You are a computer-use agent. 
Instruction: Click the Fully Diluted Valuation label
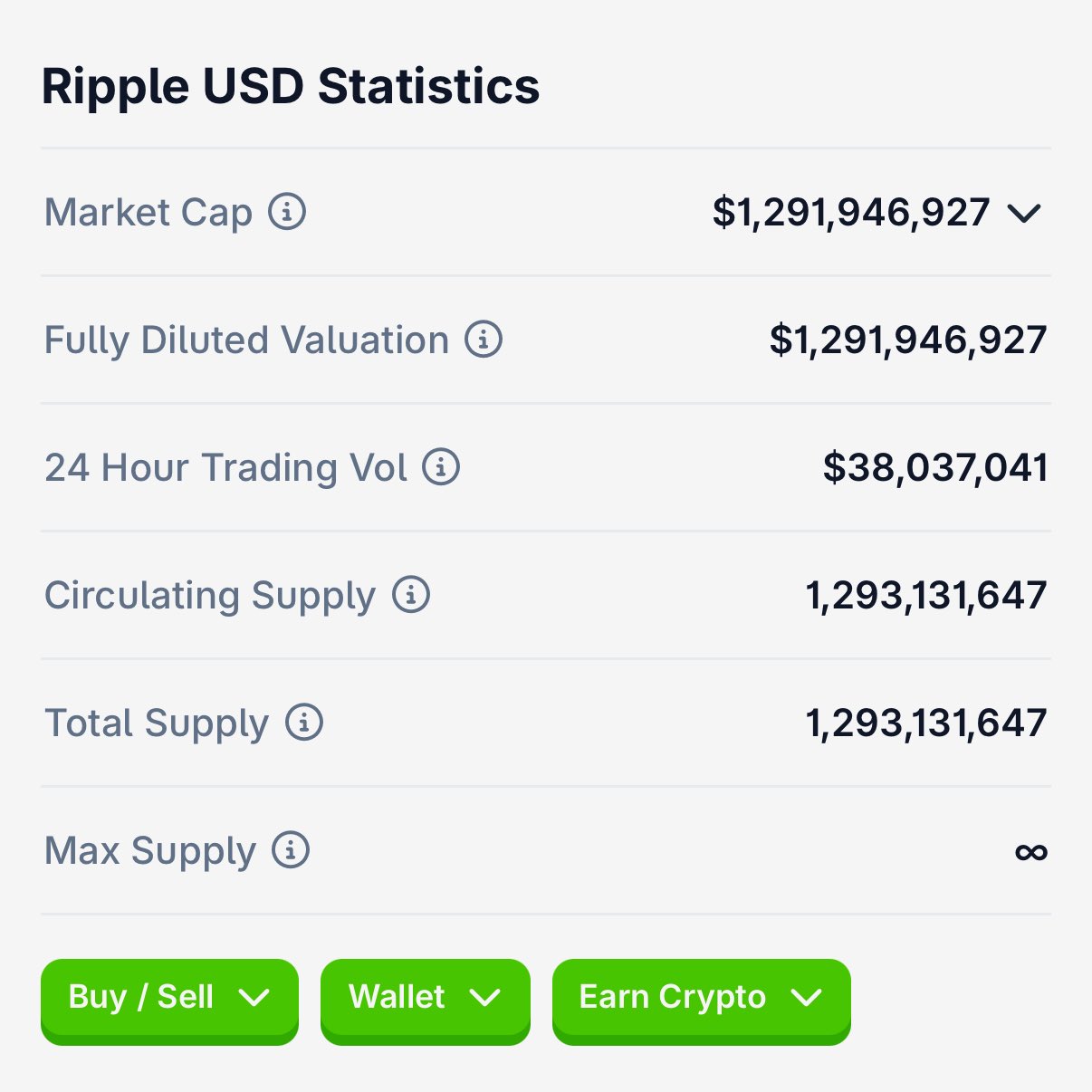coord(246,340)
